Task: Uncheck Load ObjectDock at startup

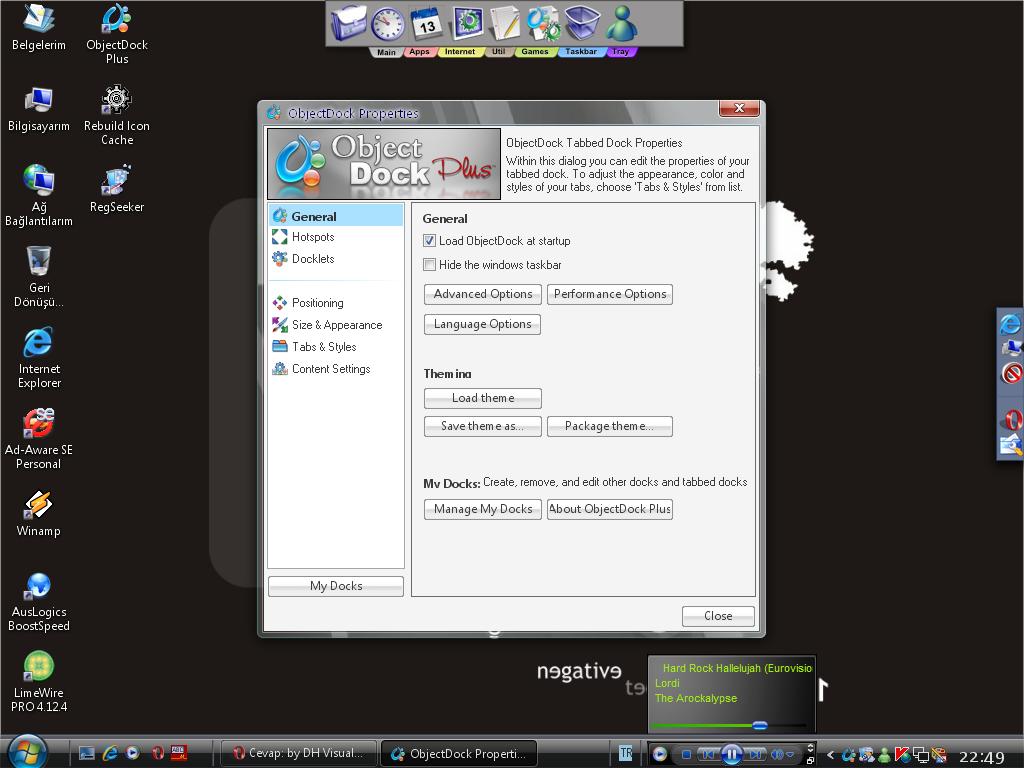Action: coord(429,240)
